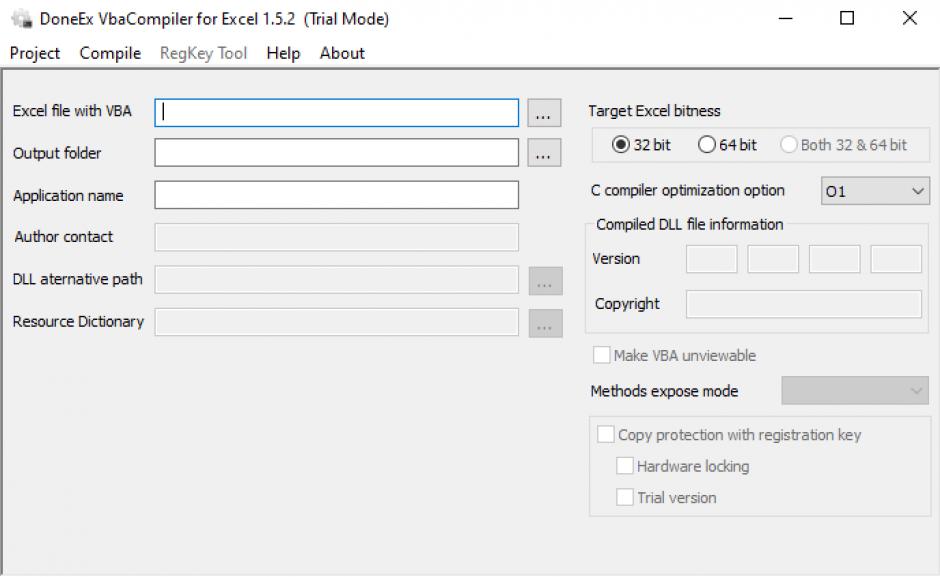940x577 pixels.
Task: Open the Help menu
Action: tap(283, 53)
